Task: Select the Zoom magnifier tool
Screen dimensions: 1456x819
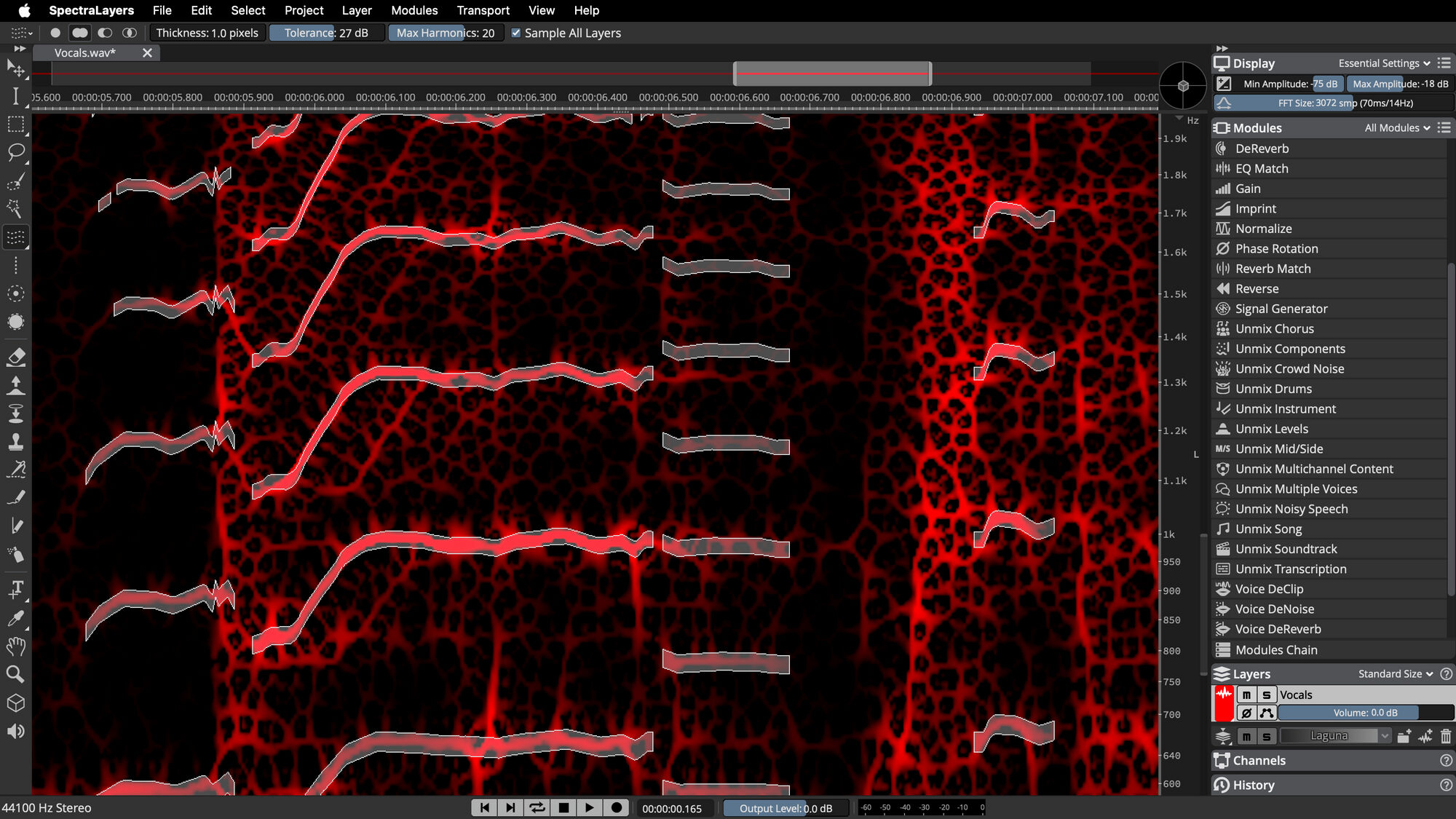Action: pyautogui.click(x=15, y=674)
